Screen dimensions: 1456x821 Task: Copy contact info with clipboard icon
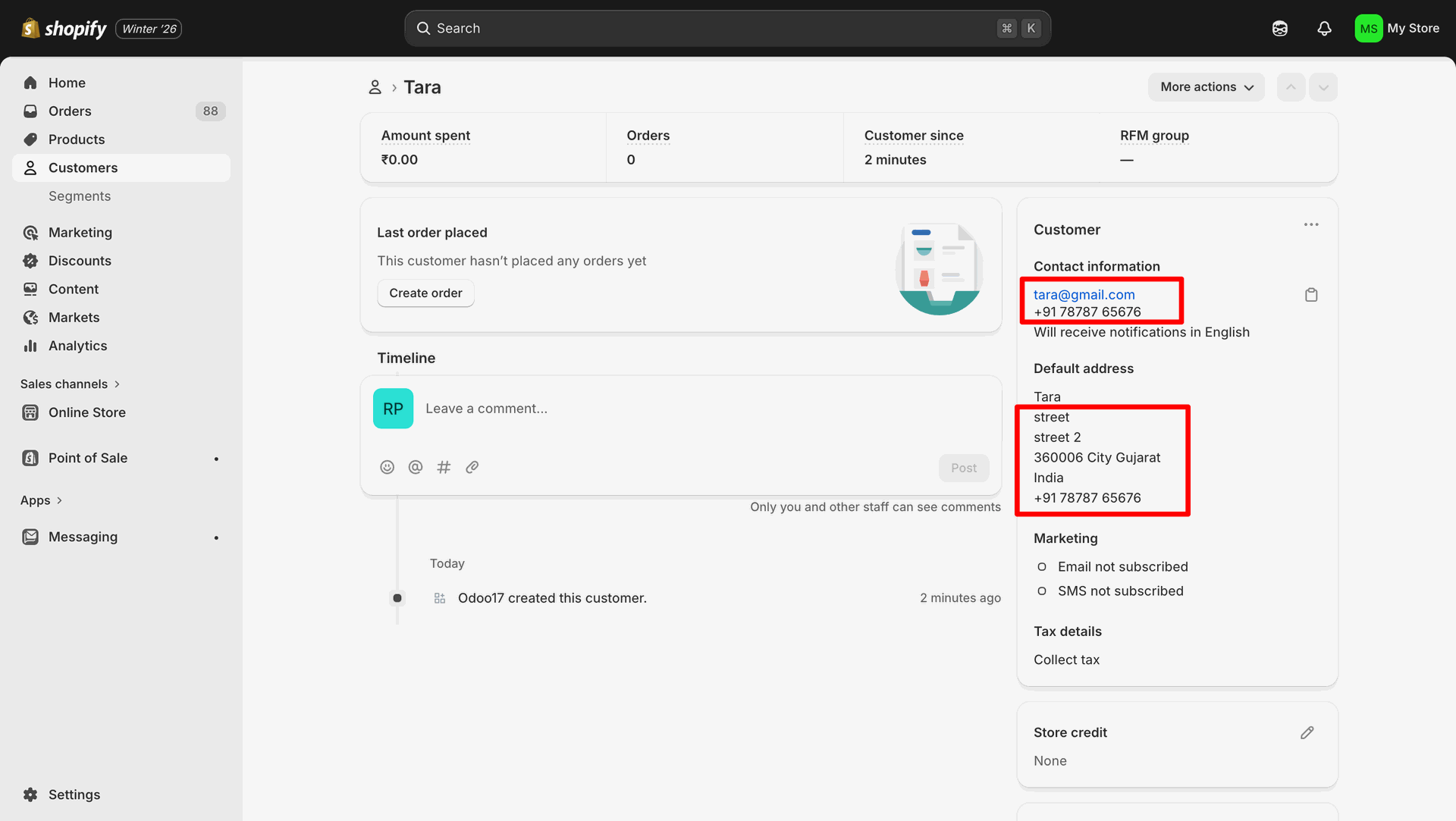(x=1311, y=295)
